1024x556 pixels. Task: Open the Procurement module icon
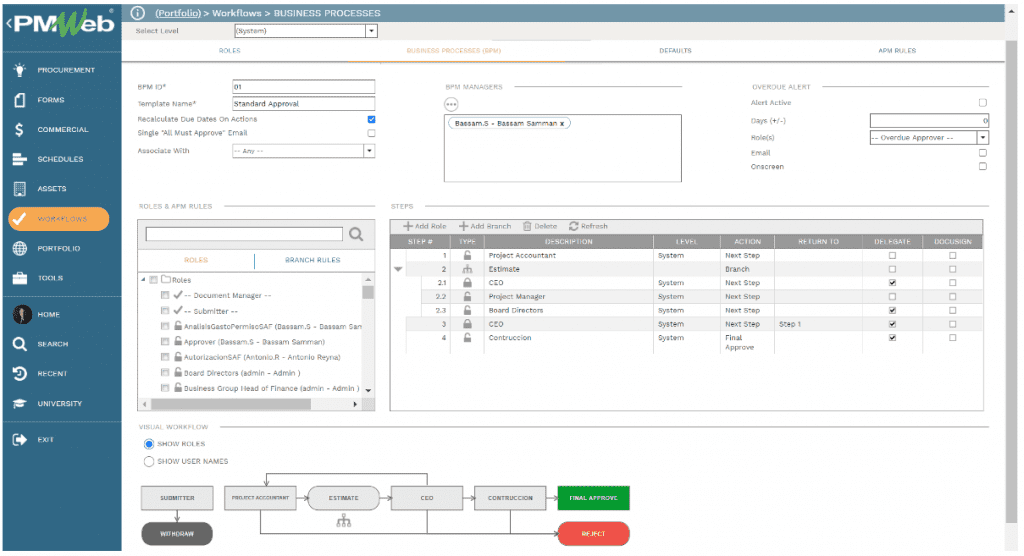[20, 70]
